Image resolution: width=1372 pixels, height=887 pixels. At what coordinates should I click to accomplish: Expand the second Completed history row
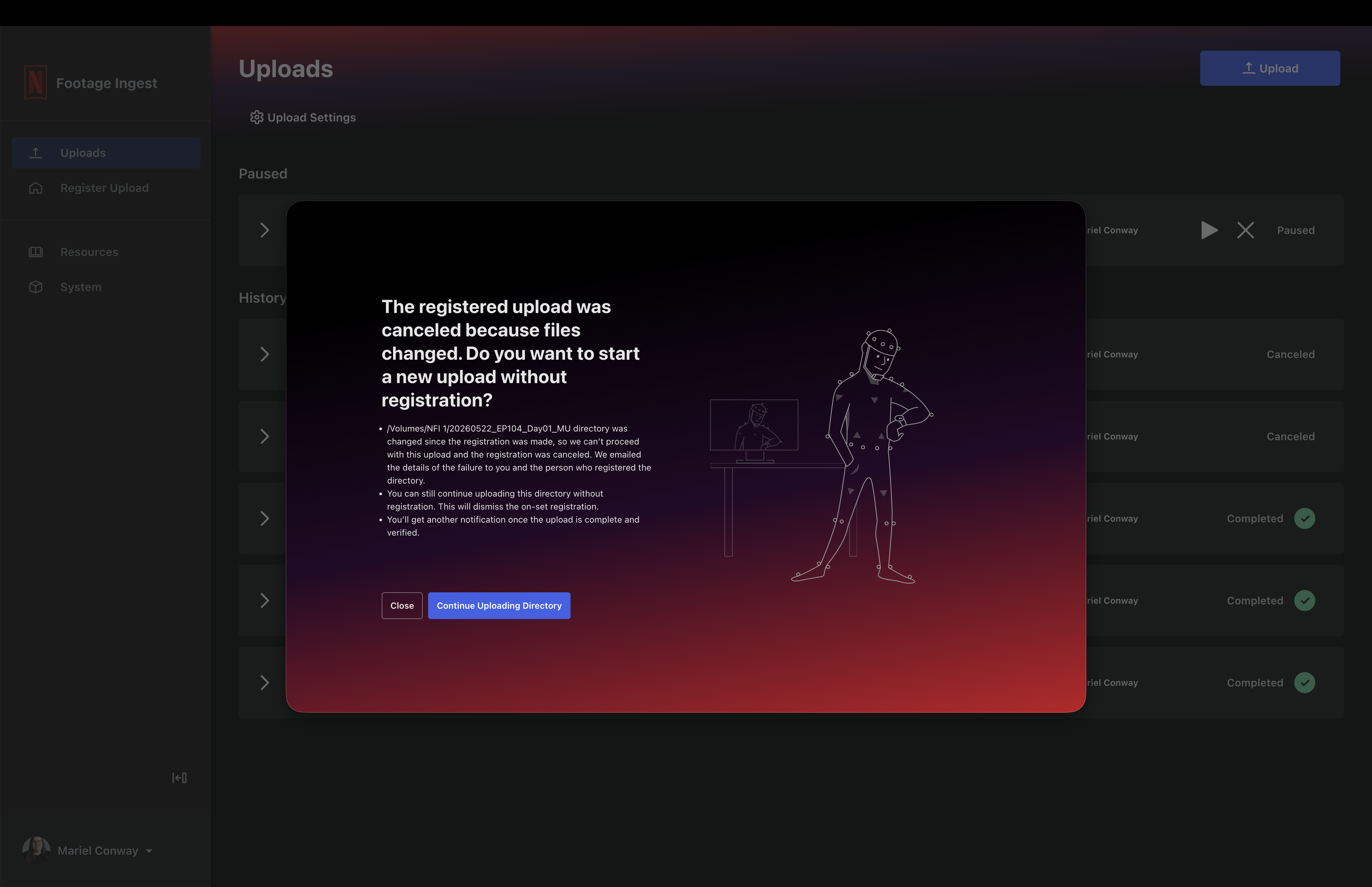264,600
